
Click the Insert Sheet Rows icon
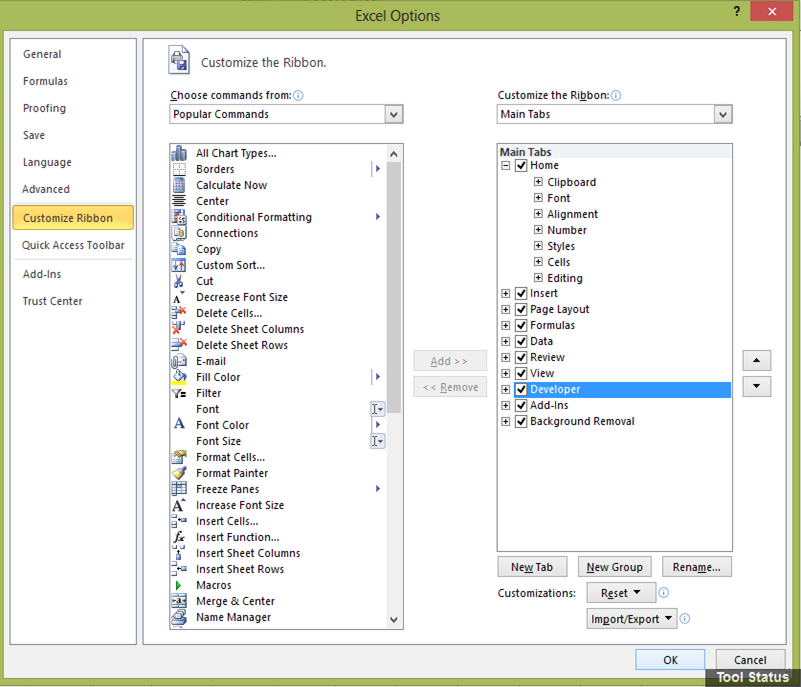pyautogui.click(x=179, y=568)
